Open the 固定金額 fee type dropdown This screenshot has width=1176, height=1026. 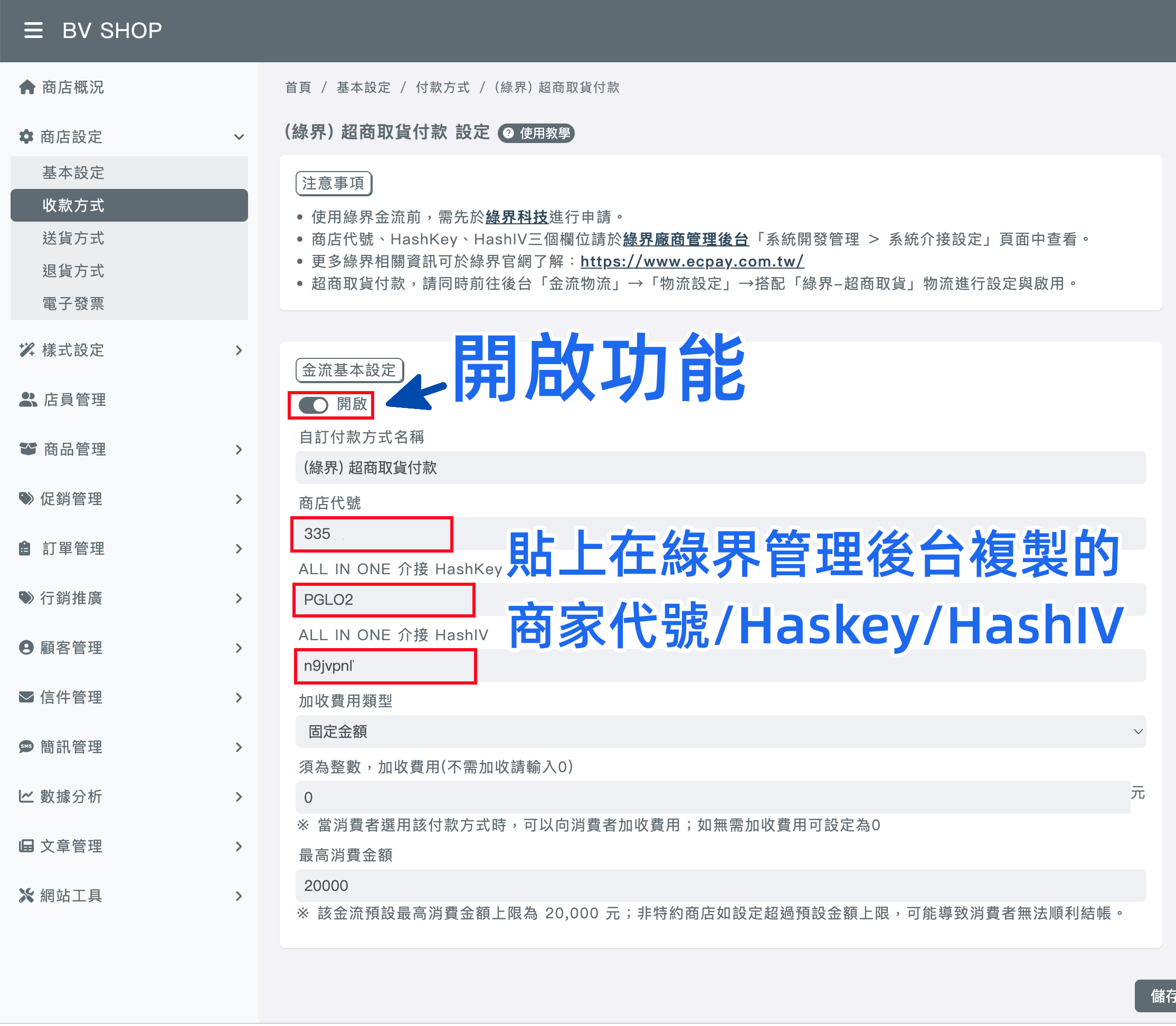[x=720, y=731]
